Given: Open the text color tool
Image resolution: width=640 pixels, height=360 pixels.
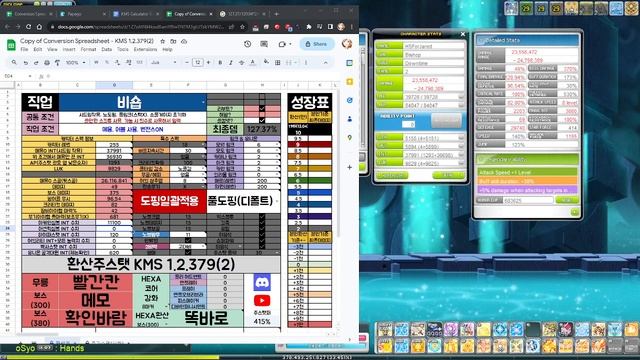Looking at the screenshot, I should [x=253, y=62].
